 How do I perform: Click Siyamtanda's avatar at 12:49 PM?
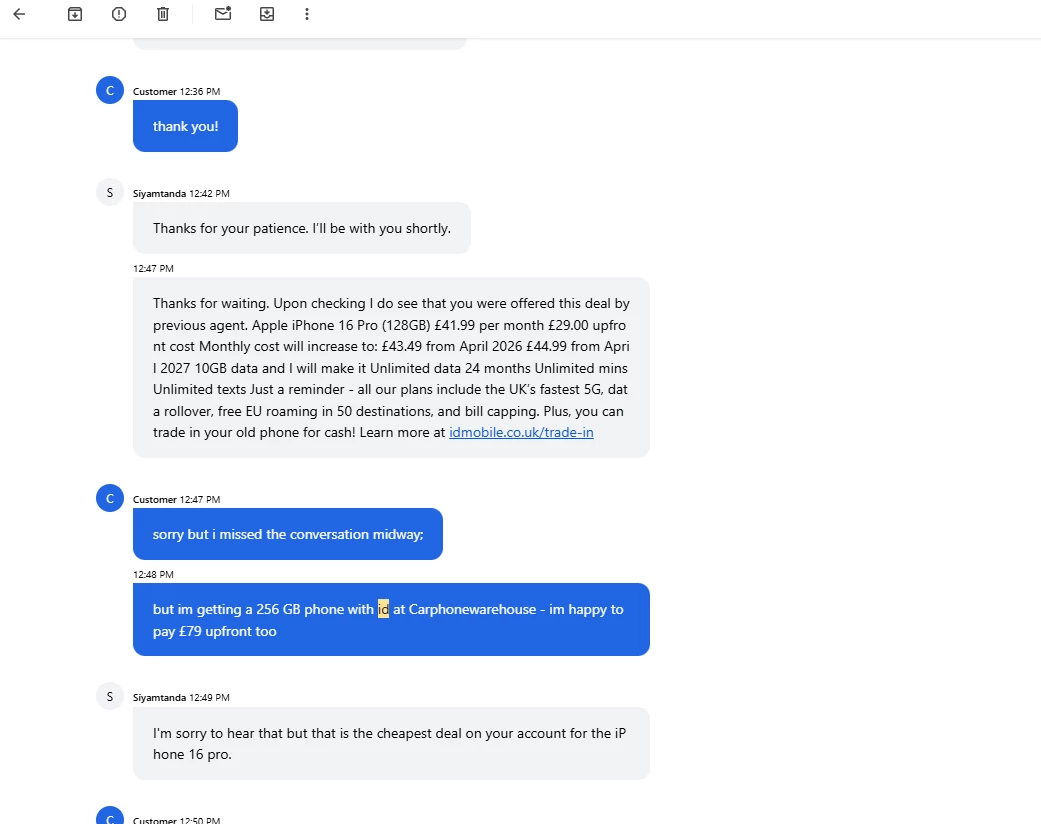click(x=110, y=696)
